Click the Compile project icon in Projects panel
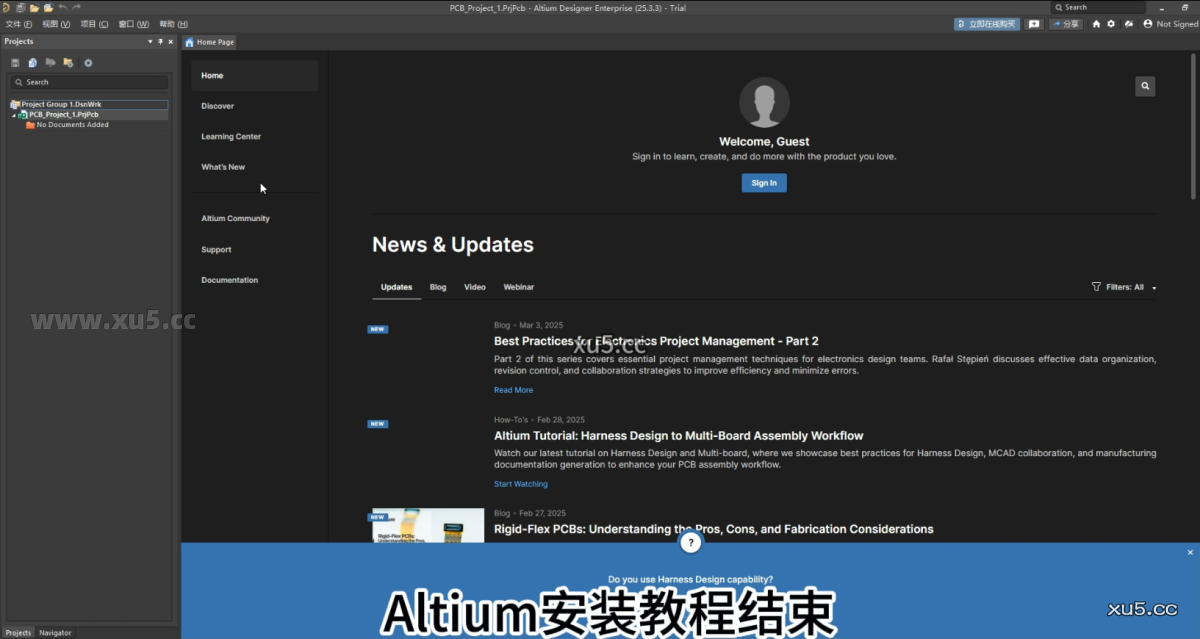The width and height of the screenshot is (1200, 639). coord(33,61)
